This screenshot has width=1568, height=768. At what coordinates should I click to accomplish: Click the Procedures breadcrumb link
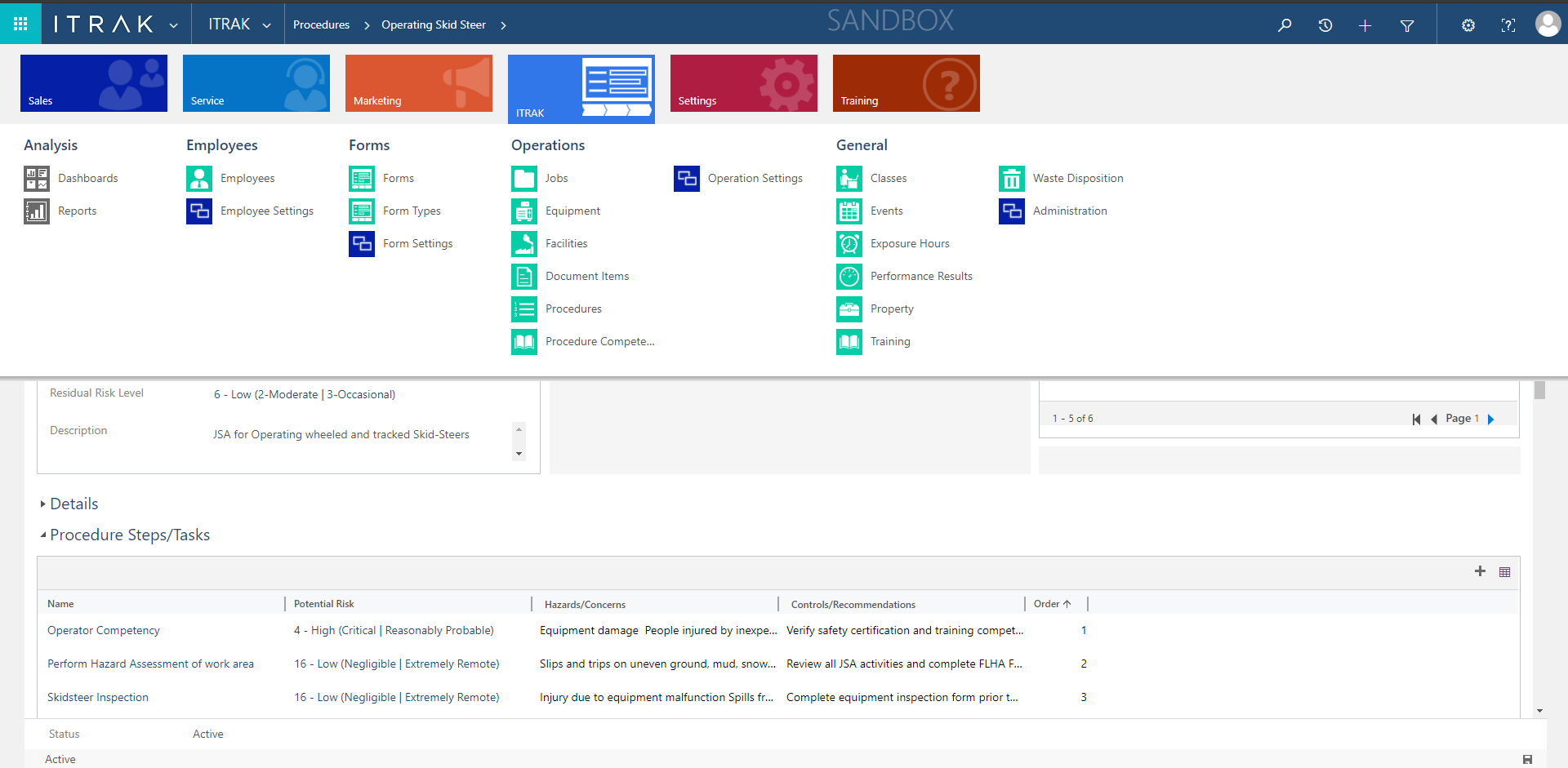tap(322, 24)
